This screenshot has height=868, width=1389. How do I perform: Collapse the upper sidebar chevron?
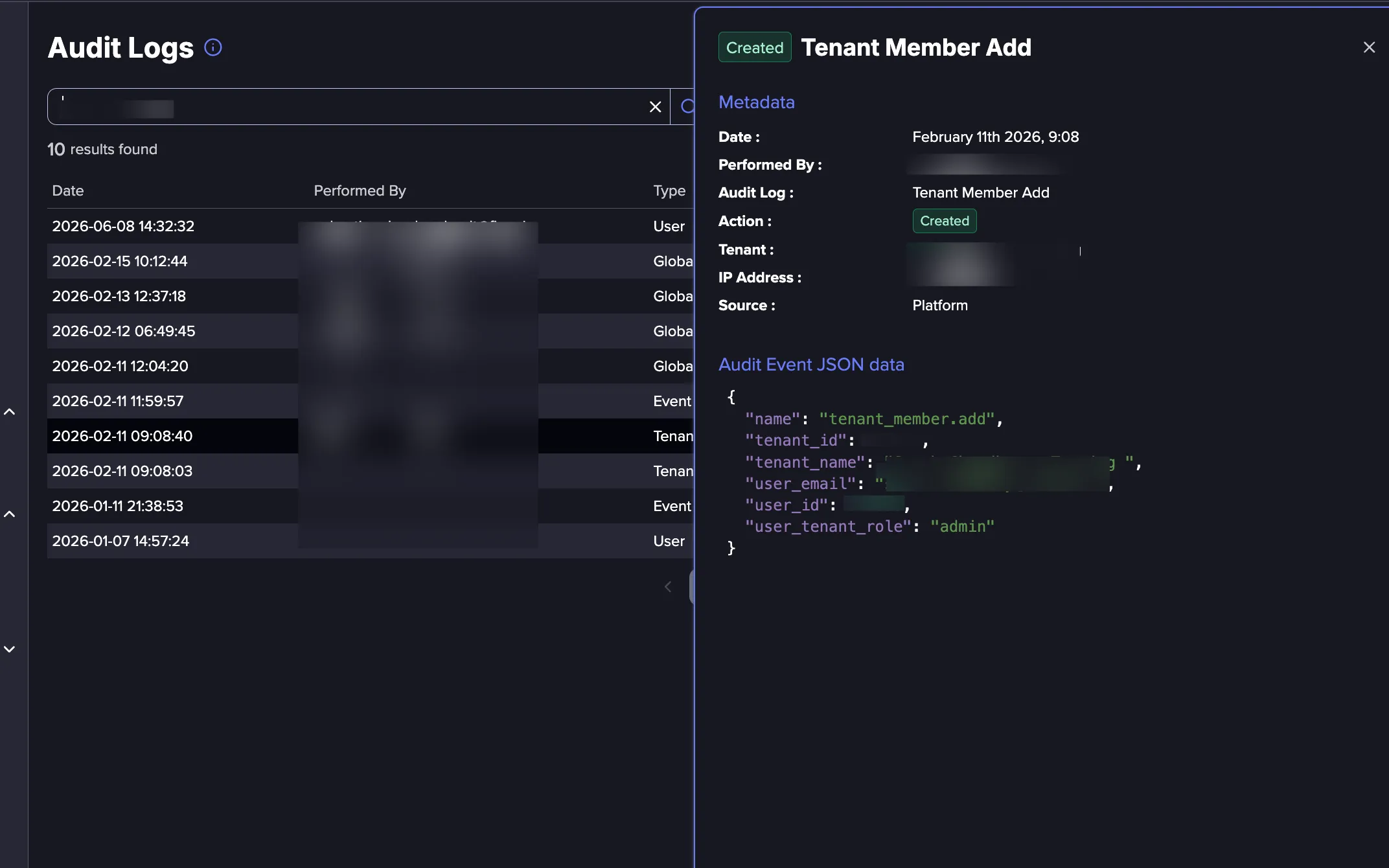pyautogui.click(x=10, y=412)
